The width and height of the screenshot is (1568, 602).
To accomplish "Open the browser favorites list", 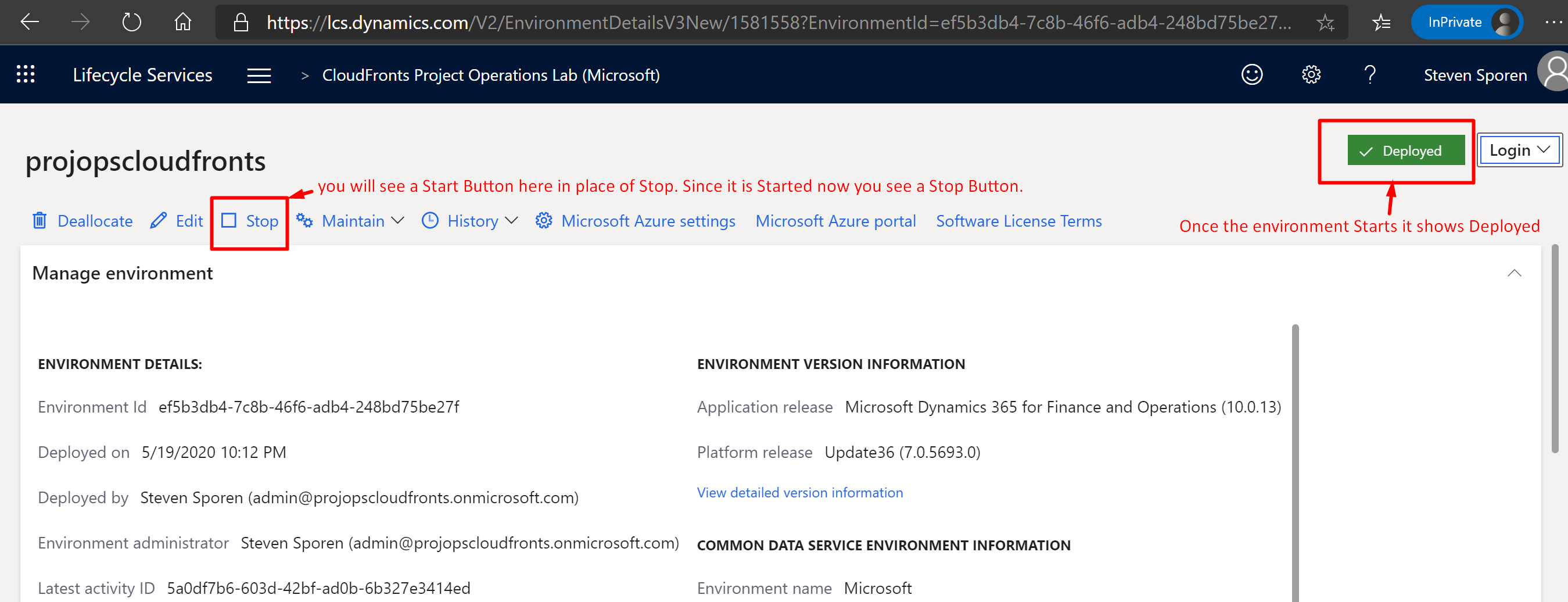I will tap(1381, 23).
